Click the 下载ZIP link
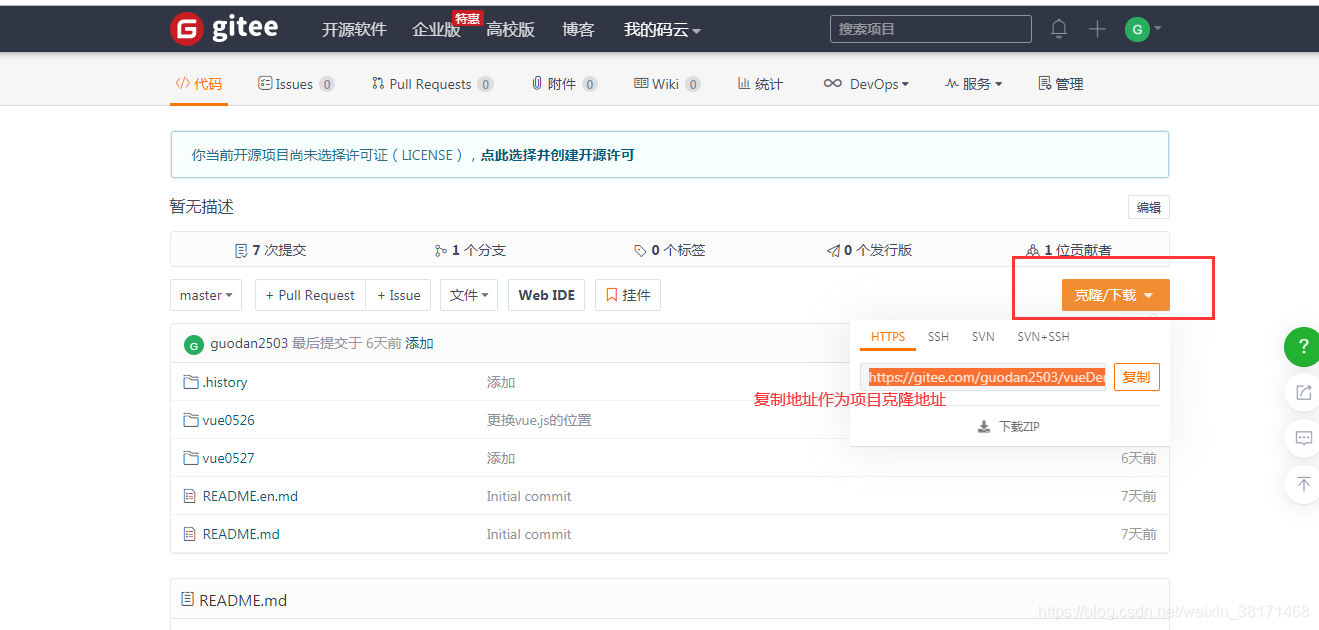Screen dimensions: 1319x630 pyautogui.click(x=1009, y=427)
